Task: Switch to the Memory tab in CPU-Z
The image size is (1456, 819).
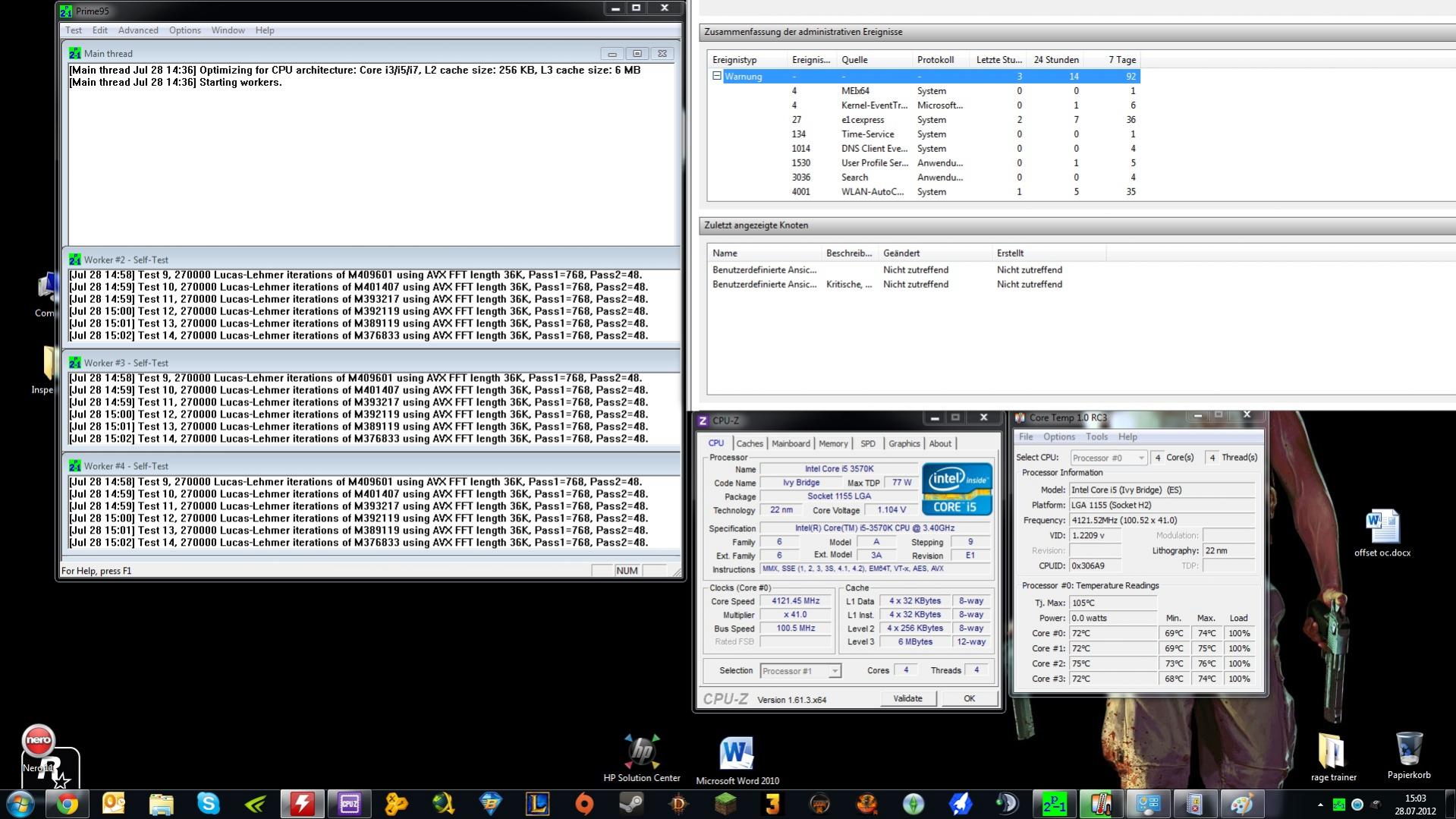Action: click(x=833, y=444)
